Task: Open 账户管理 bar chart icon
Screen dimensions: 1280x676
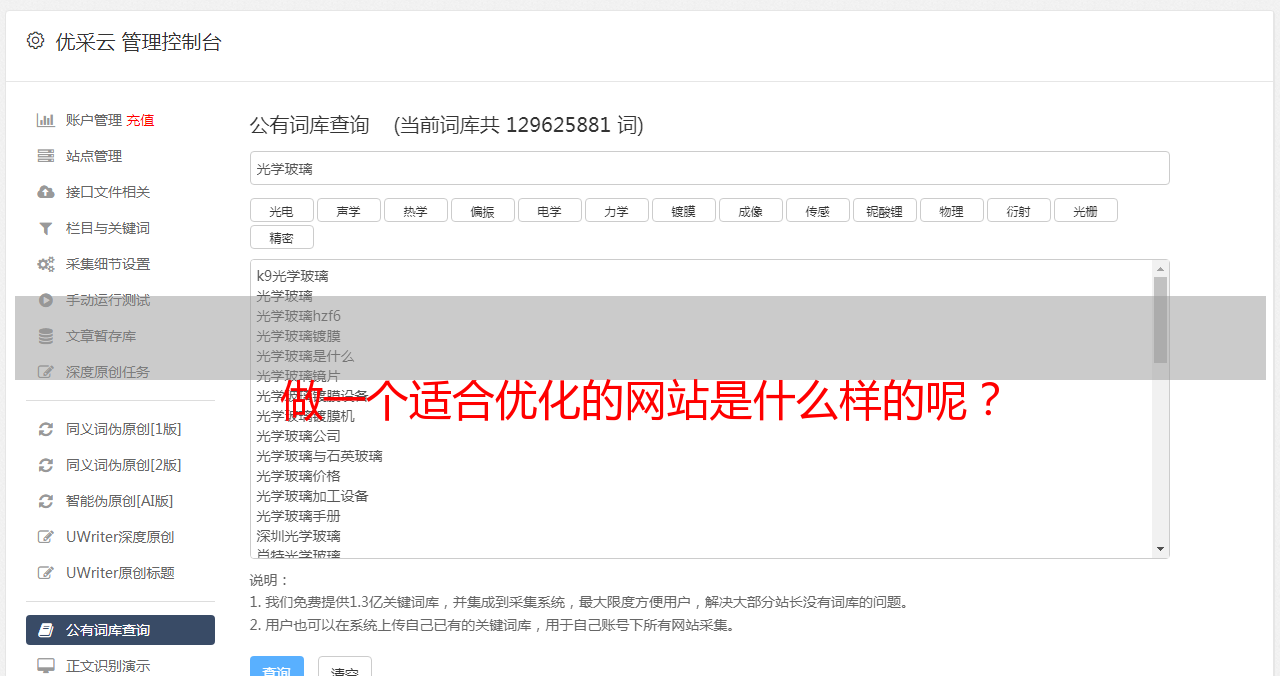Action: coord(46,120)
